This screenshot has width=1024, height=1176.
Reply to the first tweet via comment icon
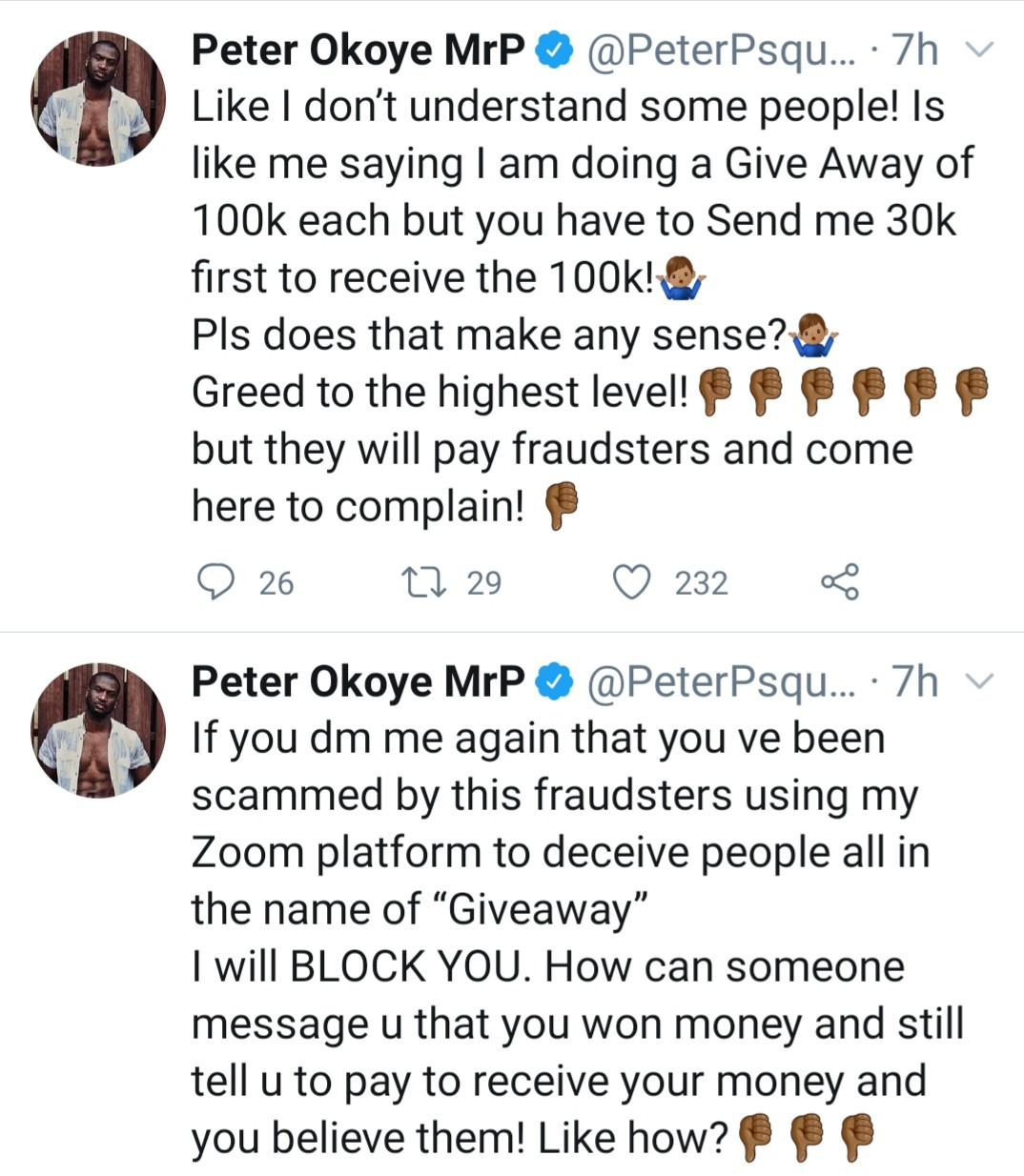[215, 581]
